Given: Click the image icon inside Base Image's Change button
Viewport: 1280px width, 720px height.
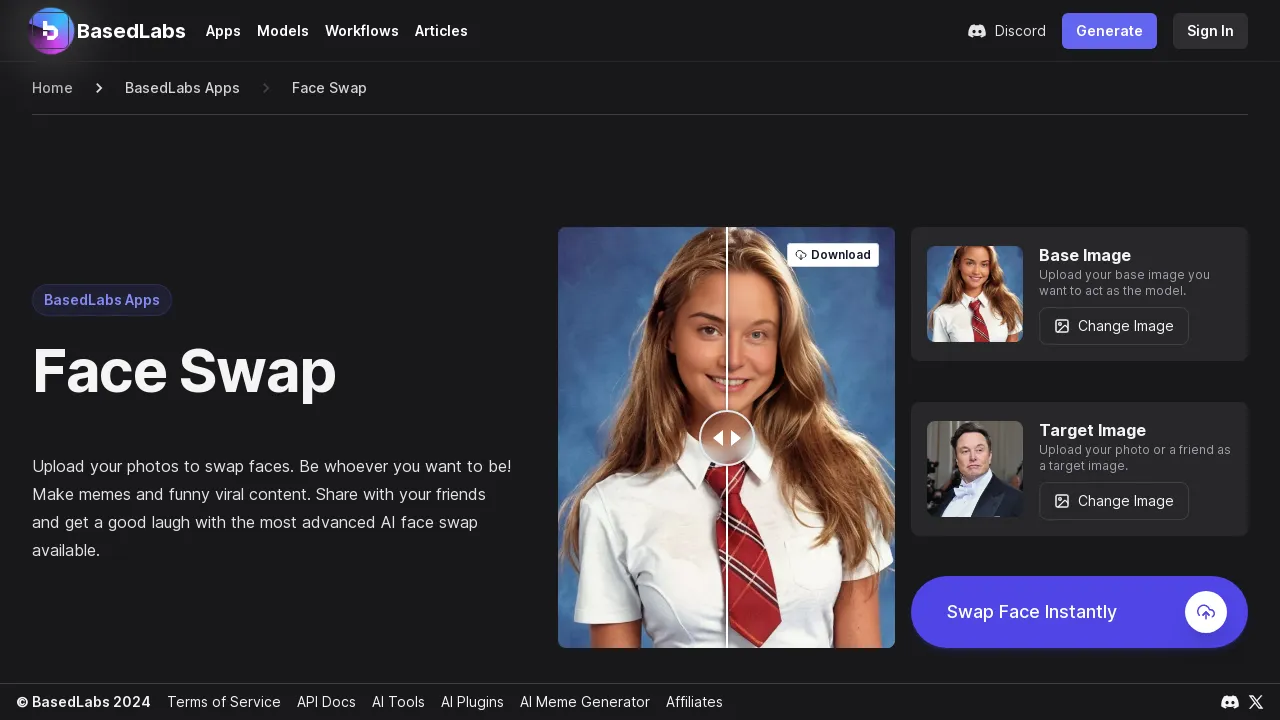Looking at the screenshot, I should click(1062, 326).
